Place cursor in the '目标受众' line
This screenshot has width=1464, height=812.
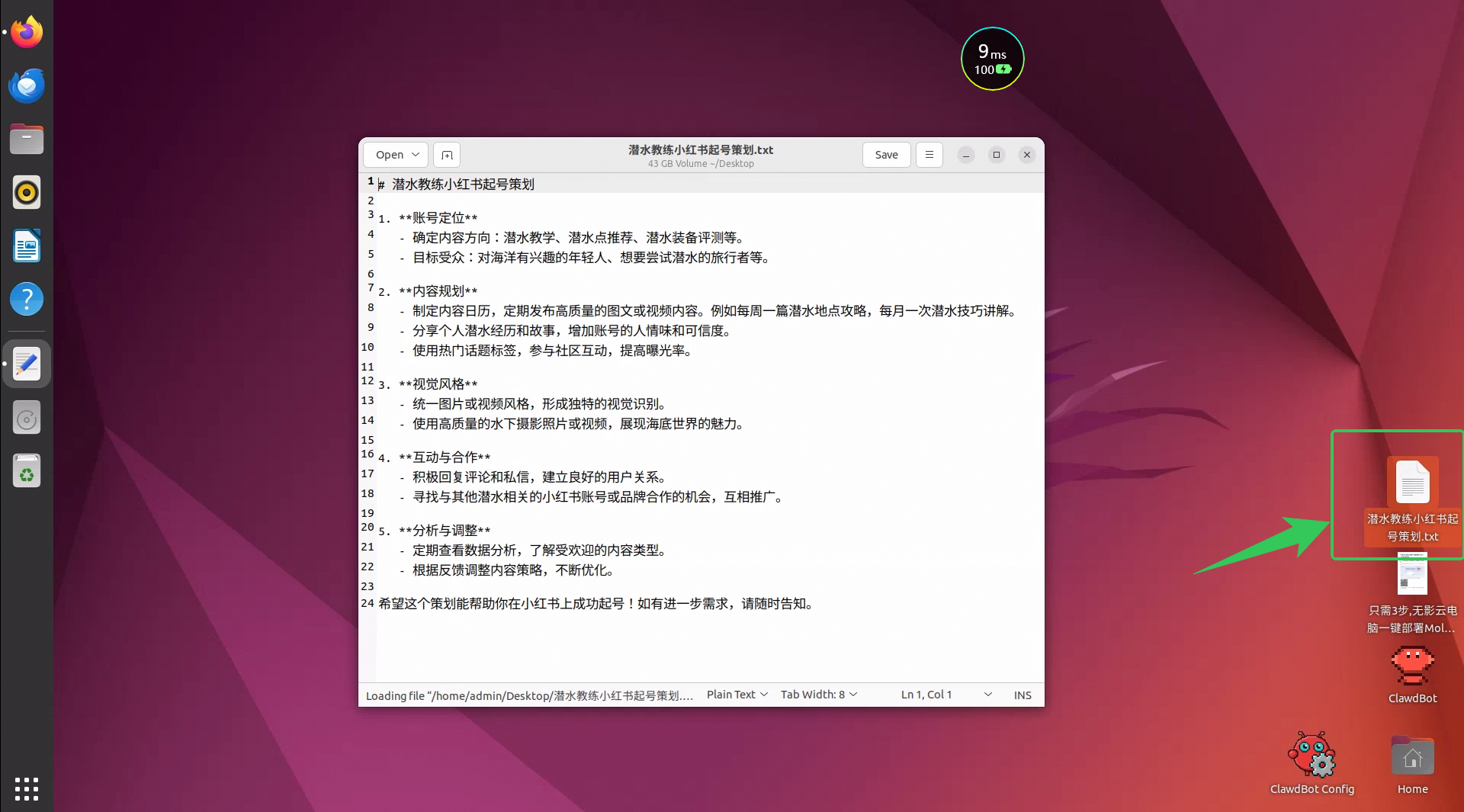point(585,258)
